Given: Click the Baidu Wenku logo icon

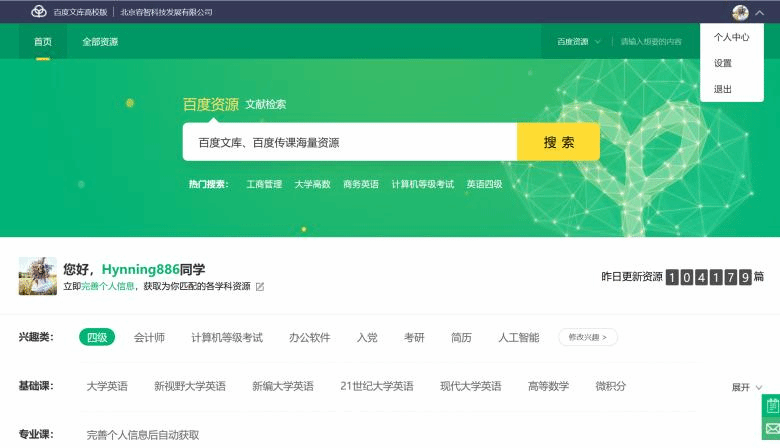Looking at the screenshot, I should [x=39, y=12].
